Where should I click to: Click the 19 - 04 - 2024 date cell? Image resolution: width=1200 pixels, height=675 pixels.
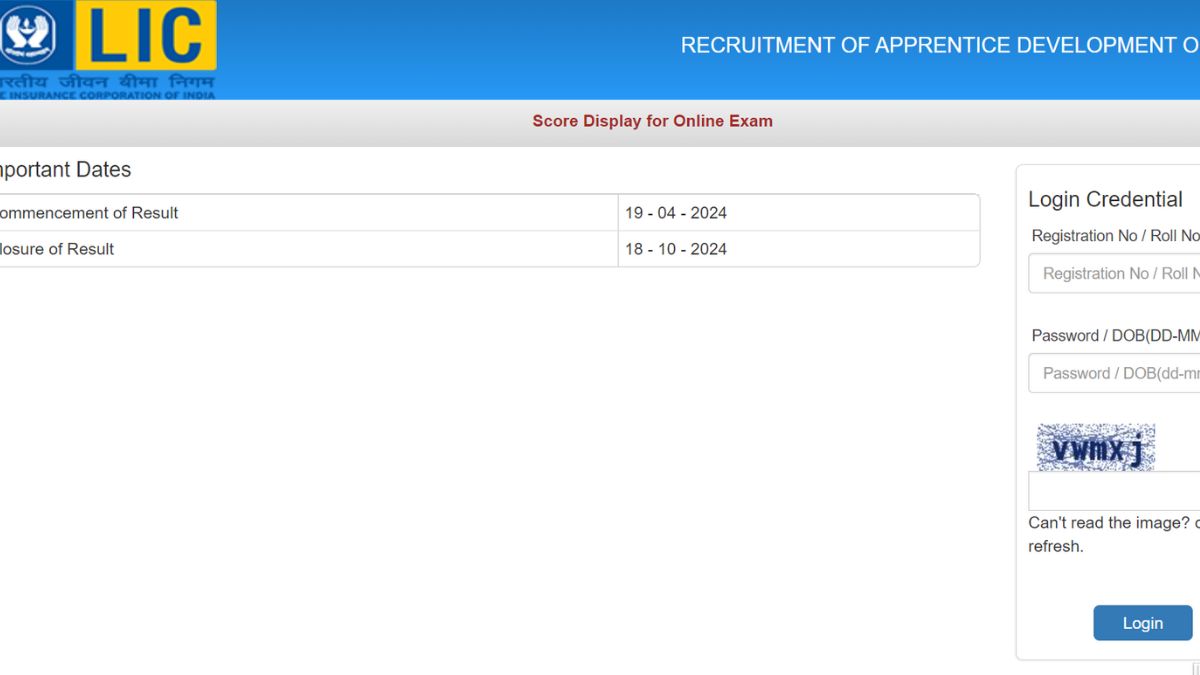coord(676,213)
